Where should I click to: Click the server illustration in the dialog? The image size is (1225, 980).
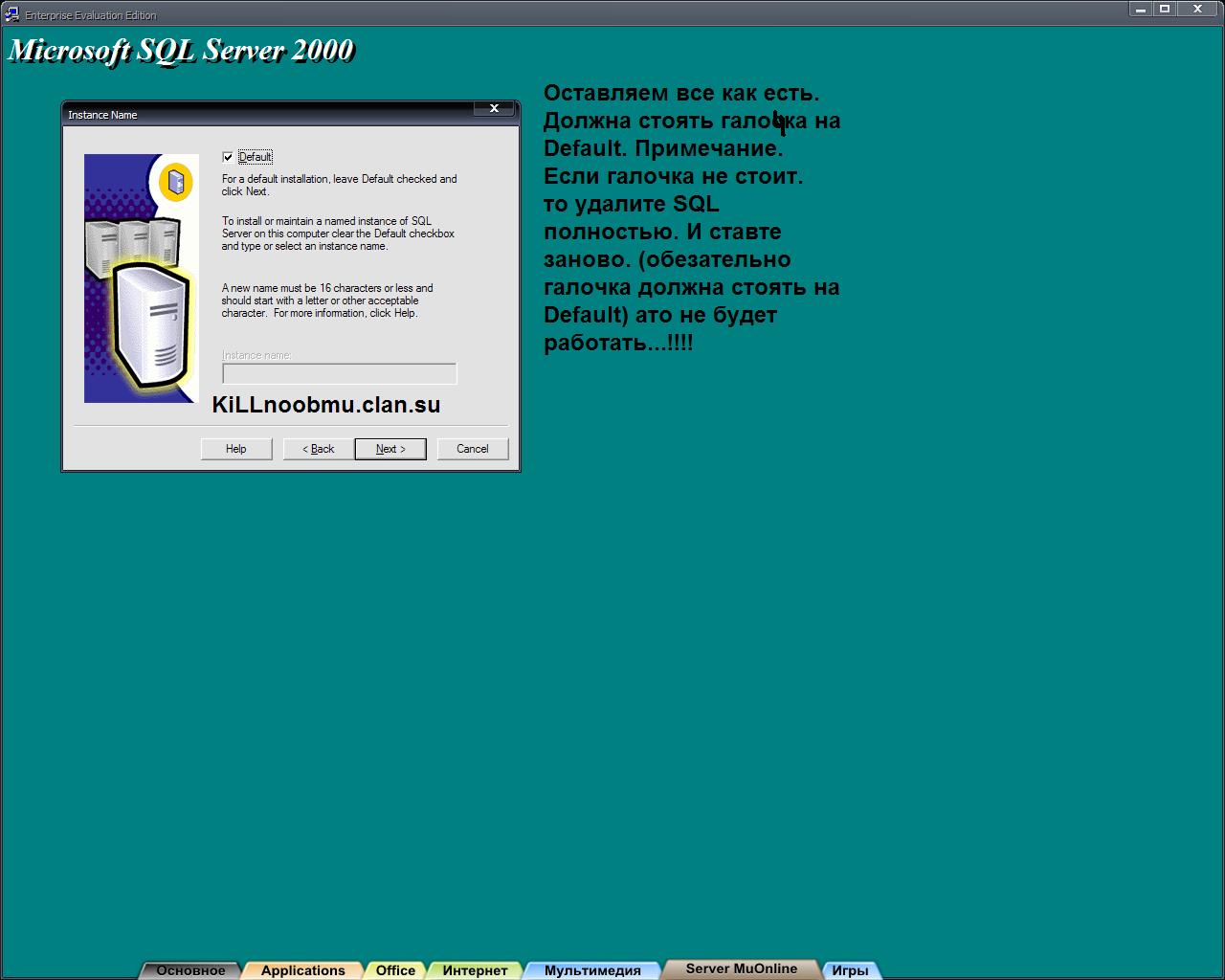[141, 278]
